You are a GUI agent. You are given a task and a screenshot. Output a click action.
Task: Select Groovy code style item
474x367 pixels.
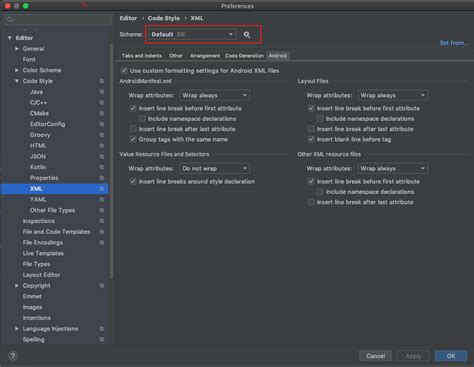tap(40, 135)
